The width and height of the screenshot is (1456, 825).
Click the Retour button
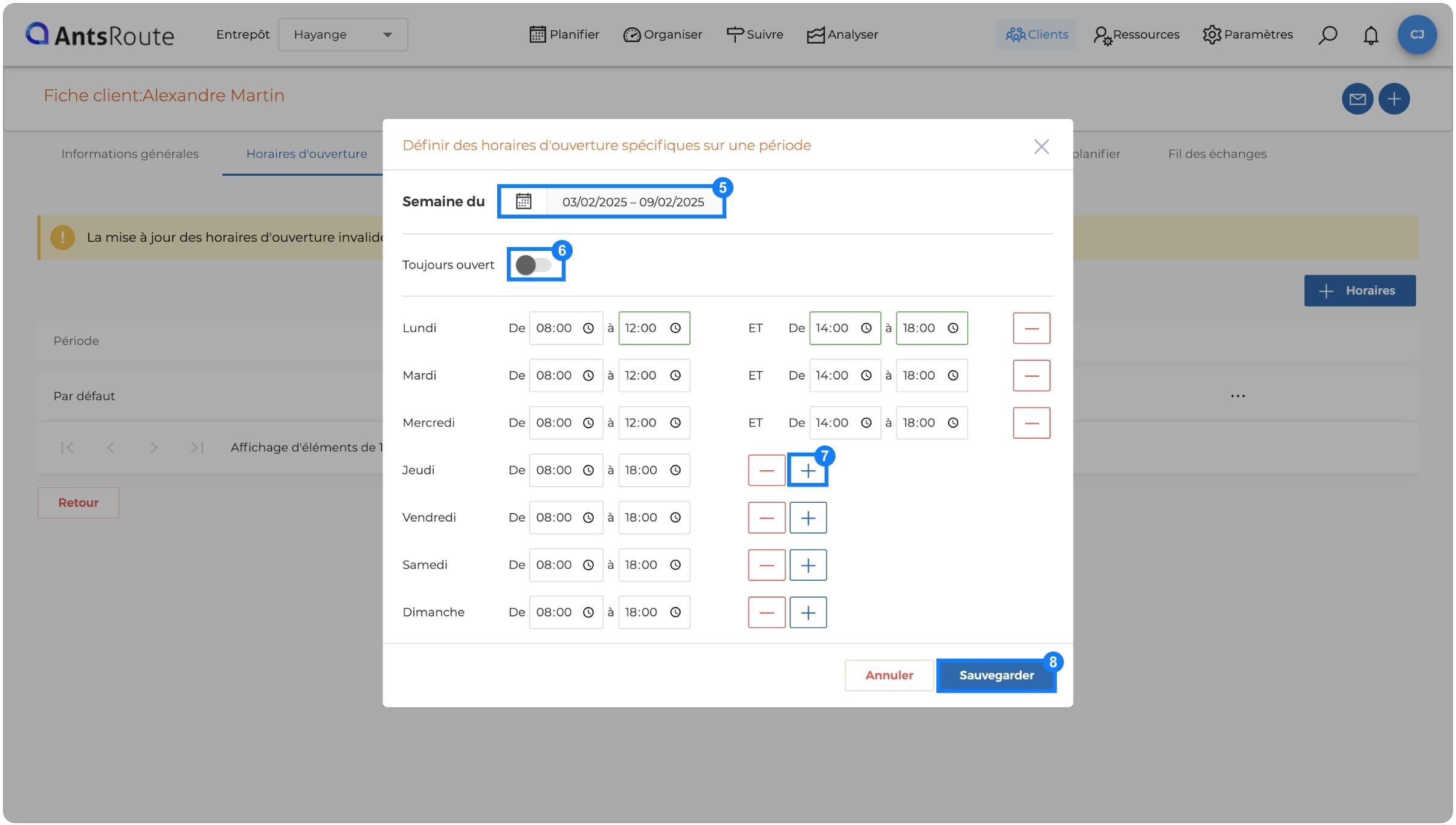point(78,502)
